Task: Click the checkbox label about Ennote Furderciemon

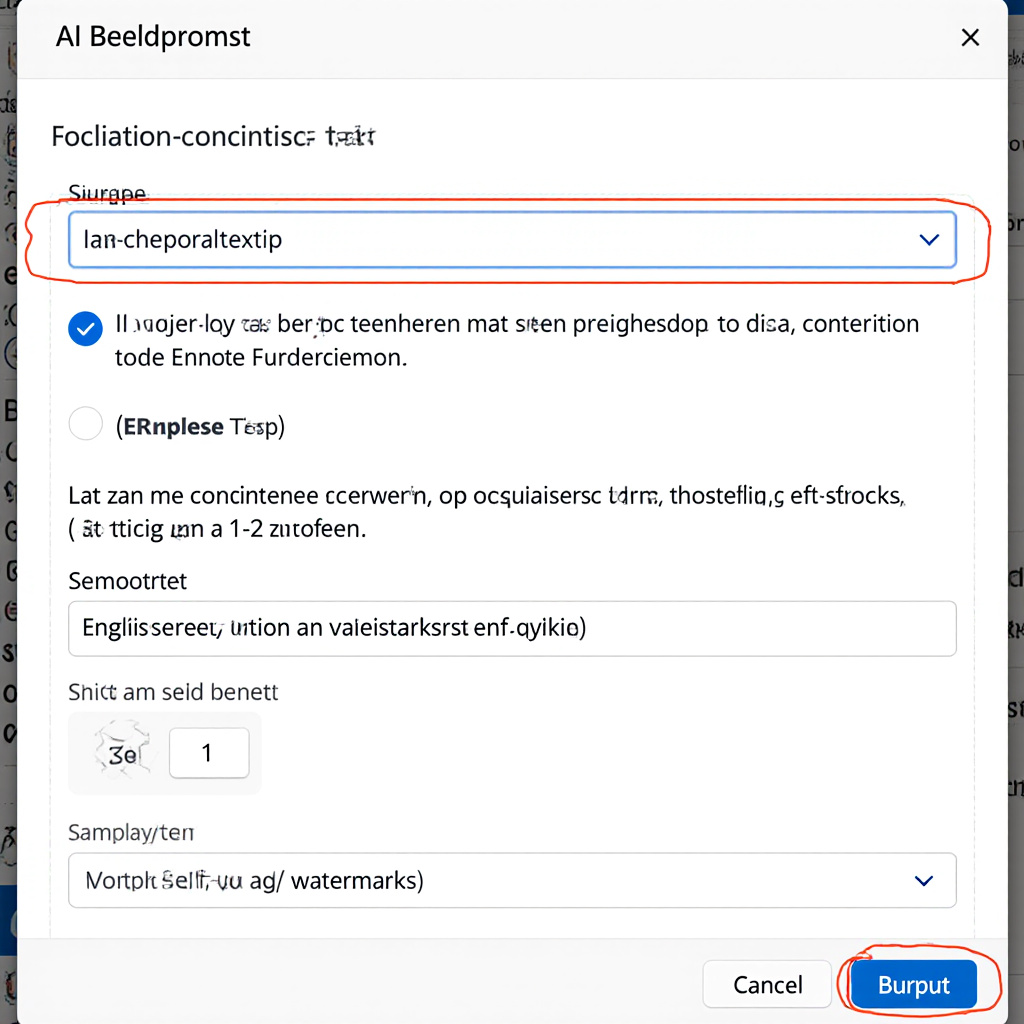Action: 517,340
